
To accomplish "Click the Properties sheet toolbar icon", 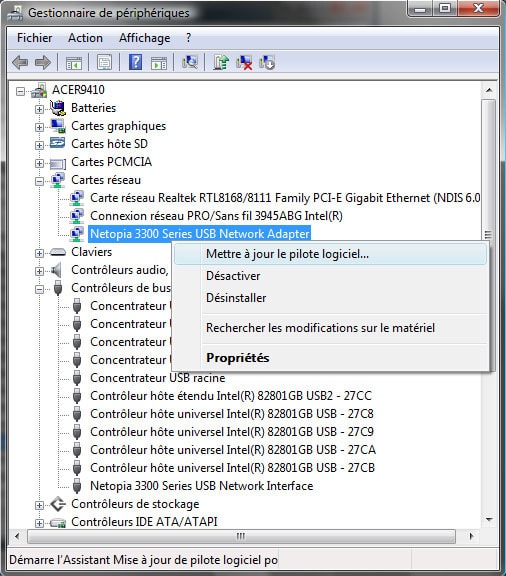I will pos(104,62).
